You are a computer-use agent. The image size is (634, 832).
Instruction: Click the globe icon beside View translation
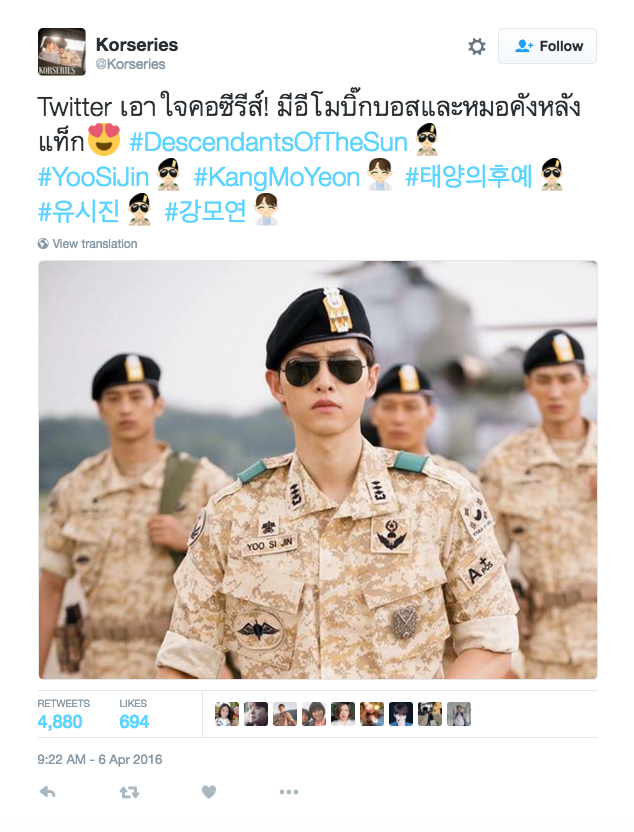pos(43,244)
